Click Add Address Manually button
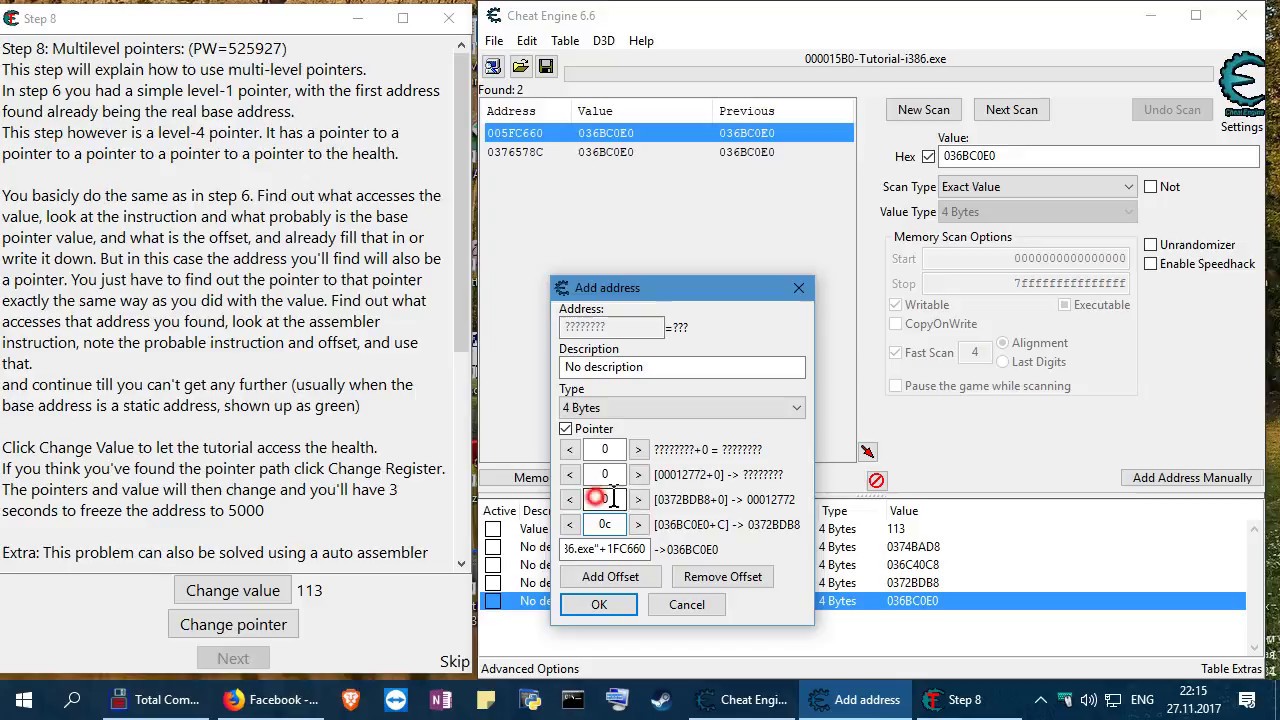This screenshot has height=720, width=1280. coord(1192,478)
